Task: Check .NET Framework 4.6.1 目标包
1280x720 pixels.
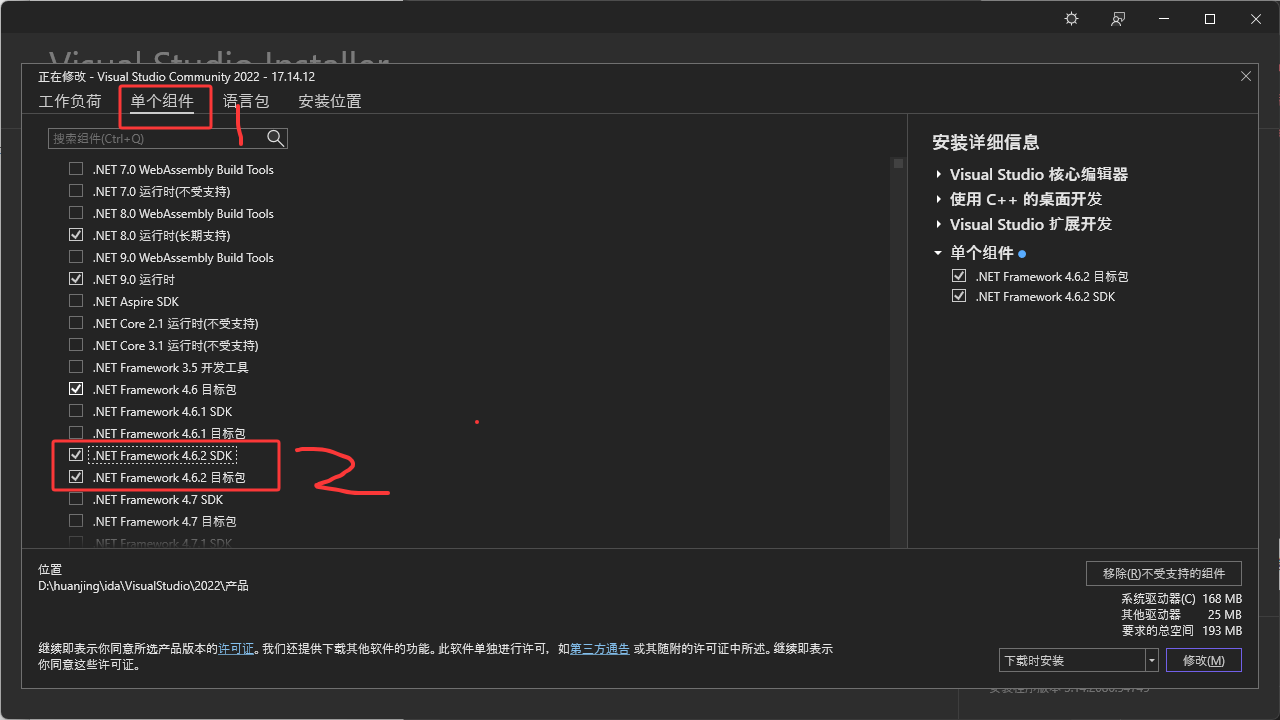Action: point(76,433)
